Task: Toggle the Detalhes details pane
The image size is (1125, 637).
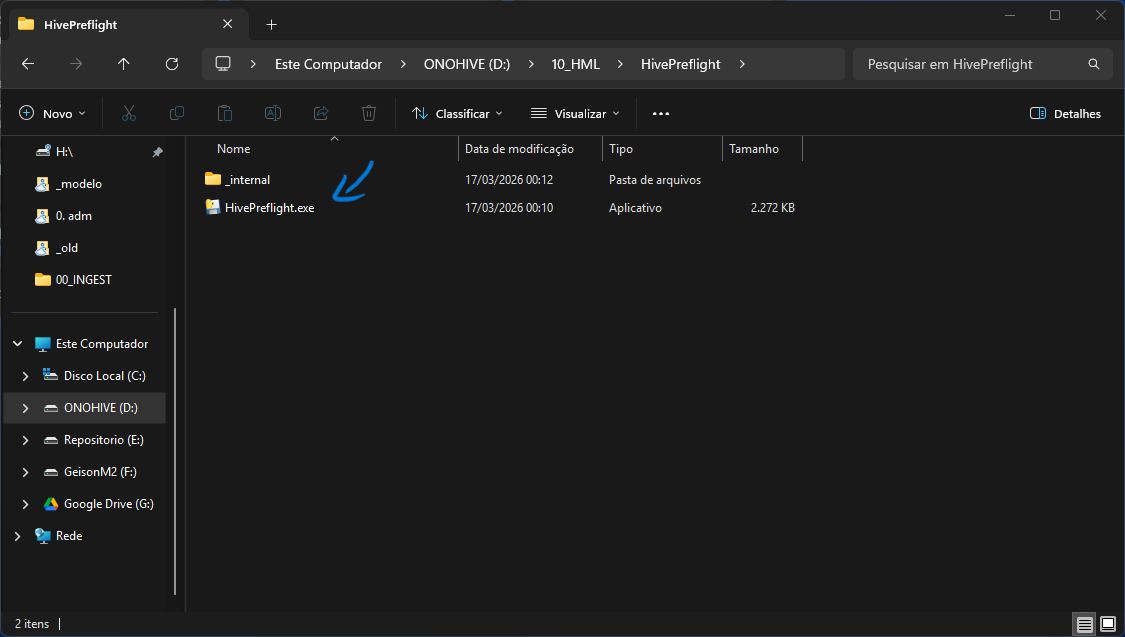Action: coord(1065,113)
